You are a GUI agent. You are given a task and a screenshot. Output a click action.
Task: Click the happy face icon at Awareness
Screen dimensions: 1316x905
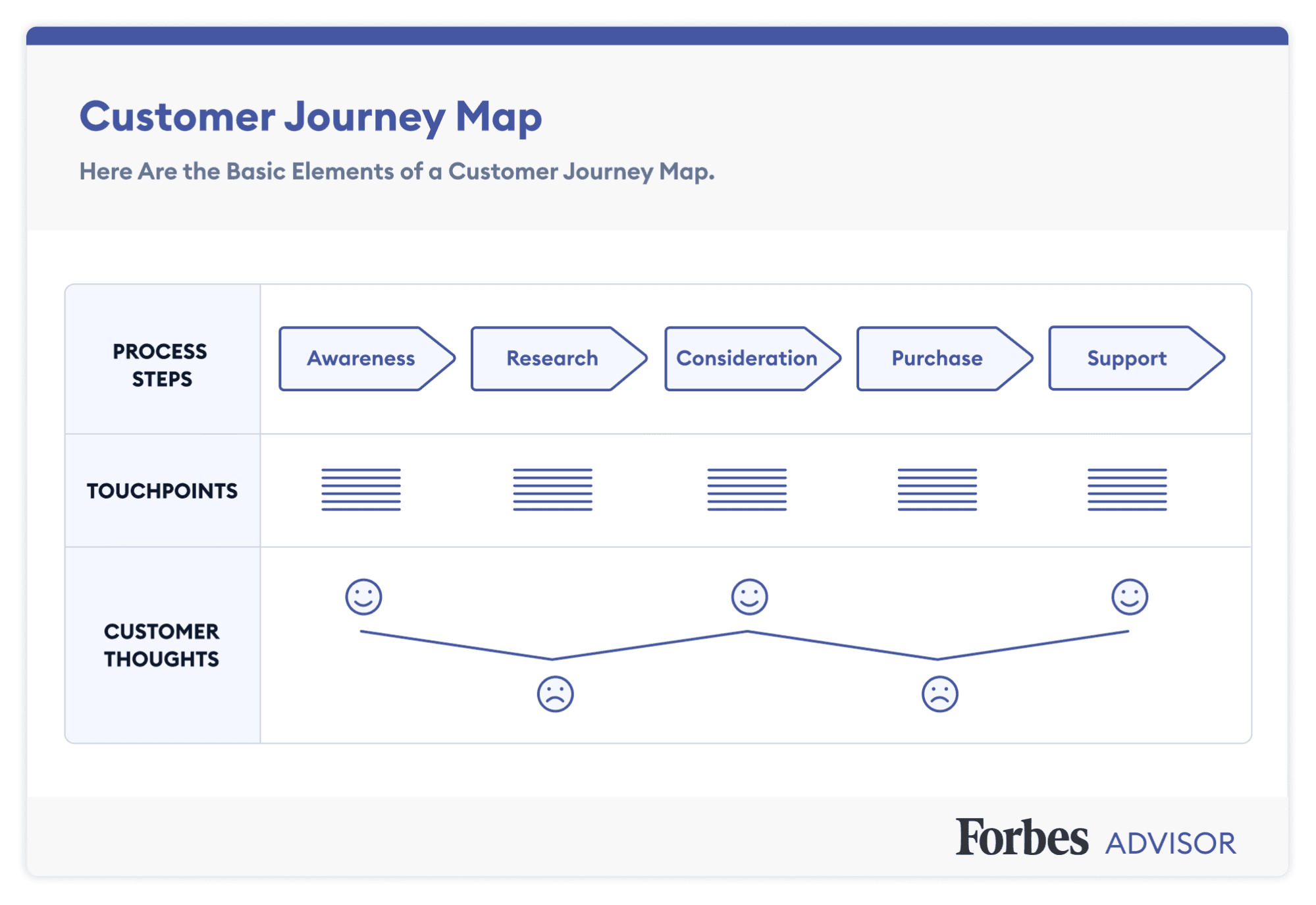[363, 597]
